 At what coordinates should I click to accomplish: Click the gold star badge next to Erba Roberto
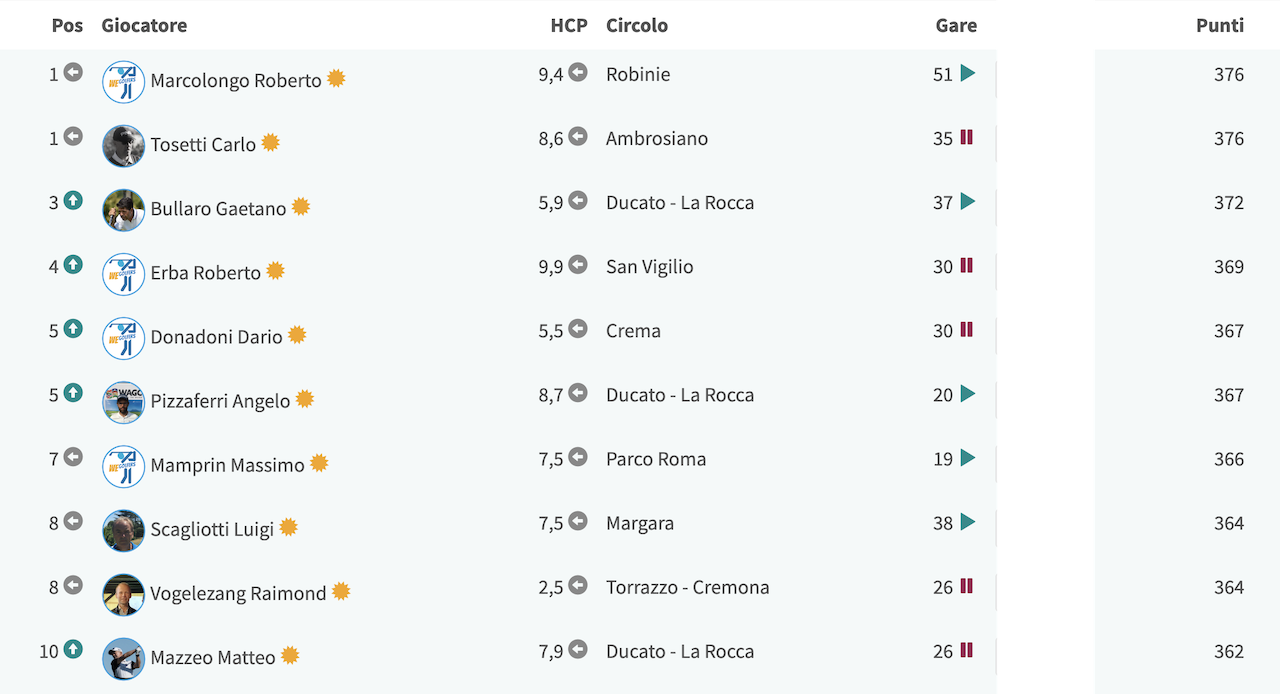tap(275, 271)
